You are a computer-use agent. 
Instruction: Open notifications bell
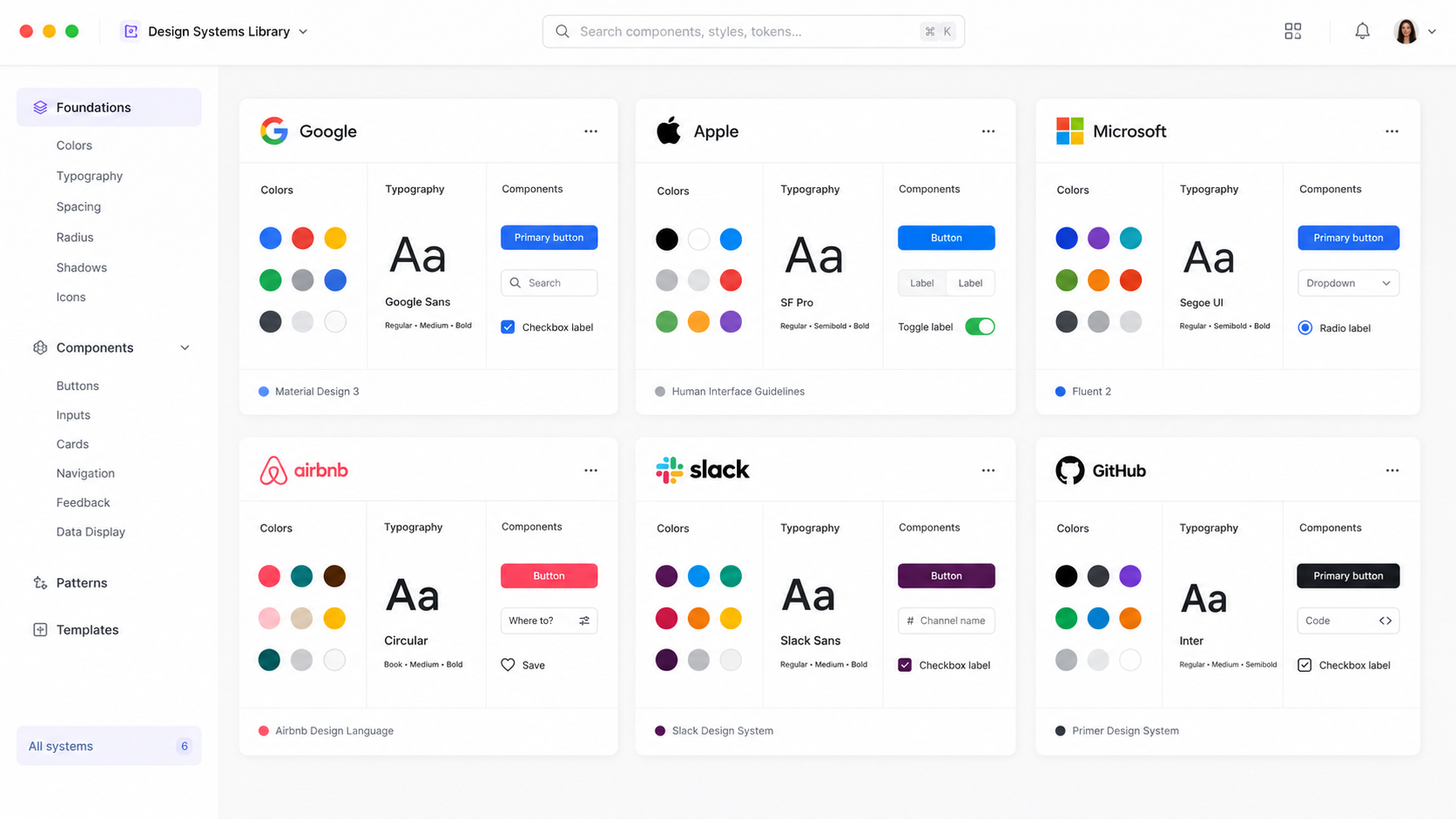click(x=1363, y=31)
